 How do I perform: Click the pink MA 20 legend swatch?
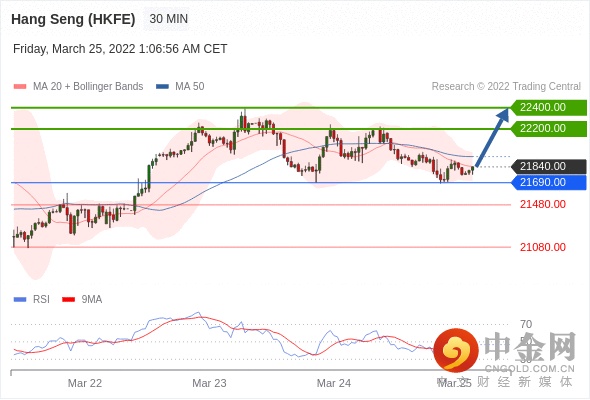pyautogui.click(x=20, y=87)
